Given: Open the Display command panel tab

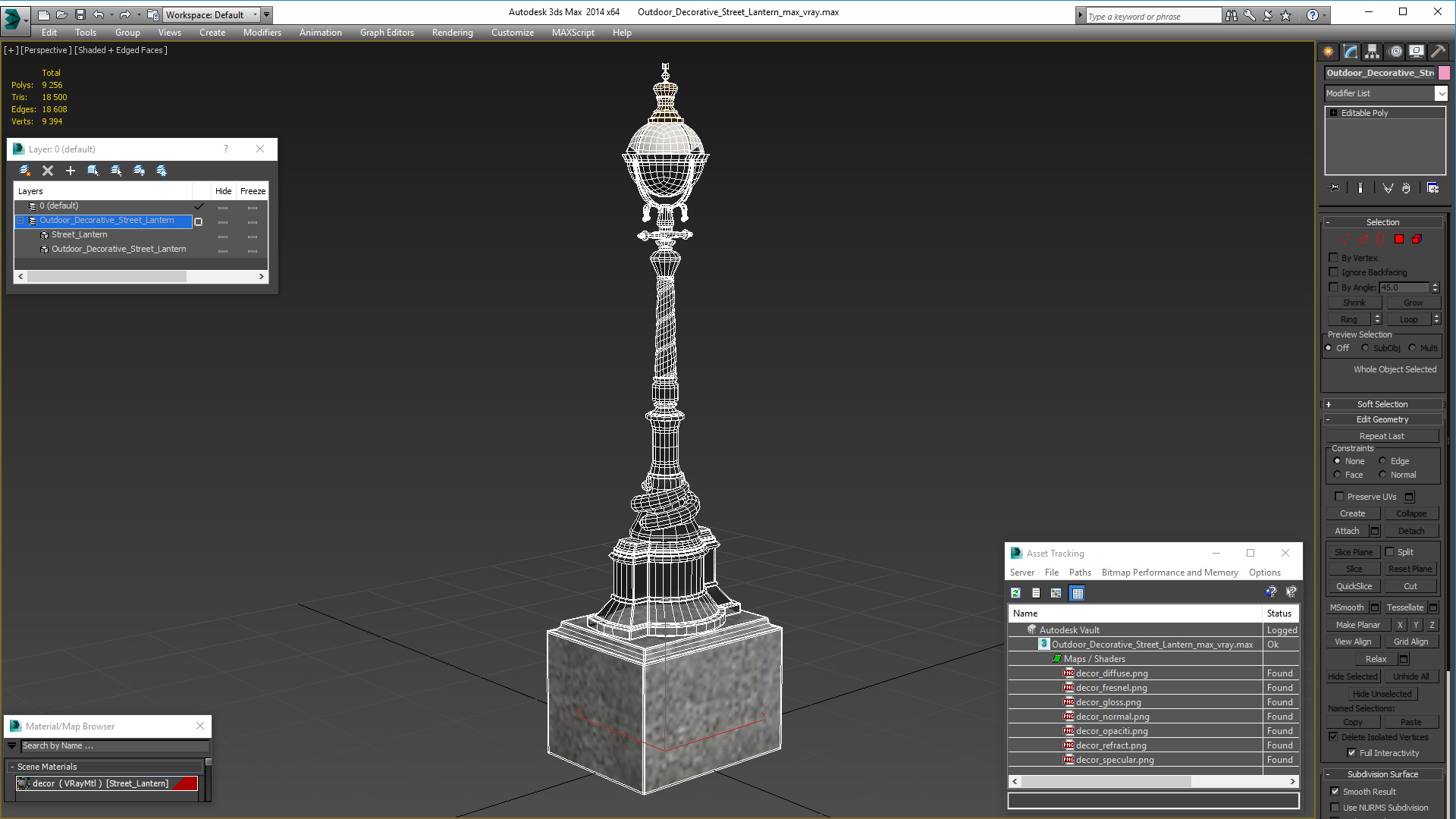Looking at the screenshot, I should pos(1416,52).
